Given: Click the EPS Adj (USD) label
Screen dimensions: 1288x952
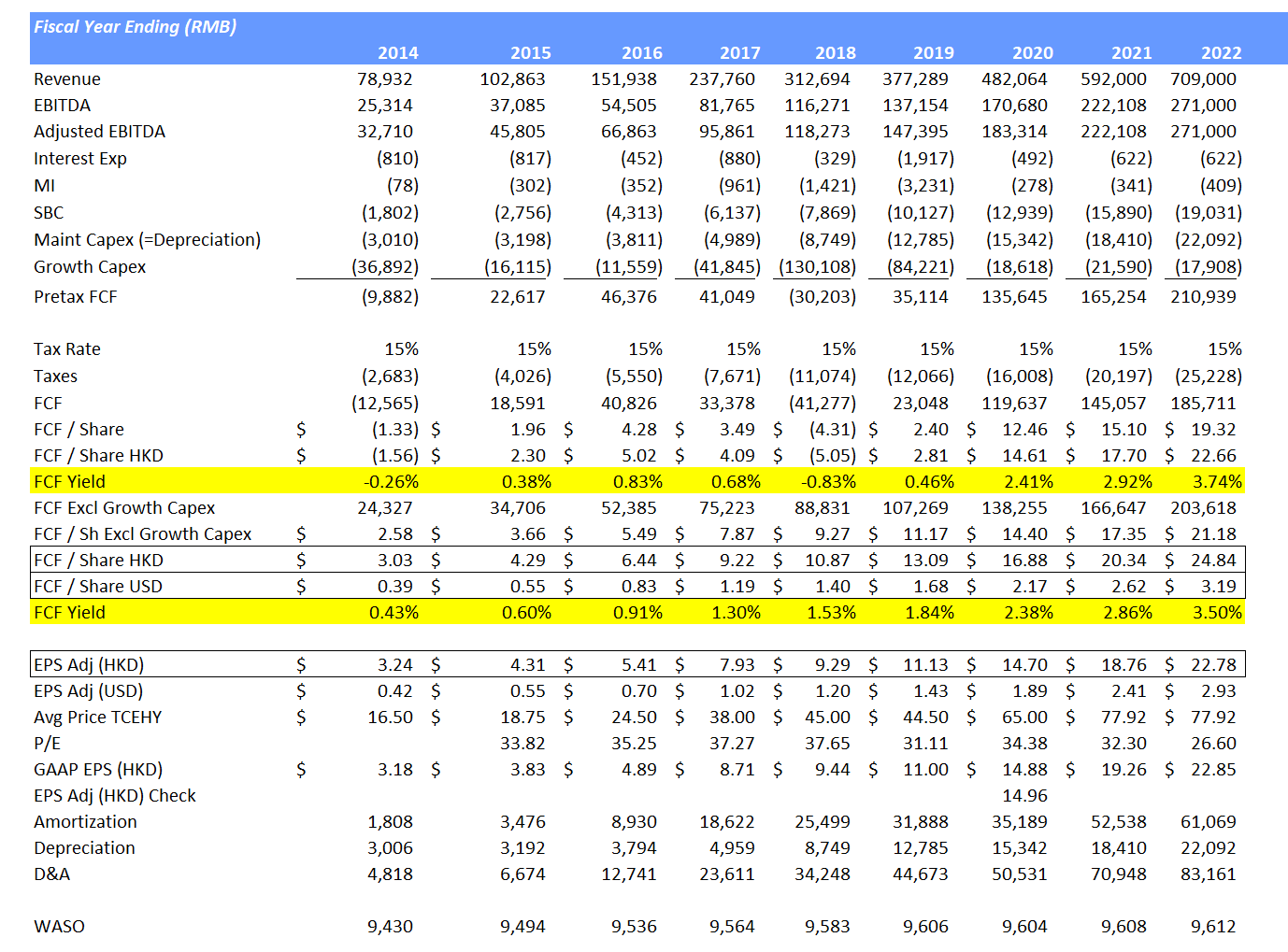Looking at the screenshot, I should pos(89,691).
